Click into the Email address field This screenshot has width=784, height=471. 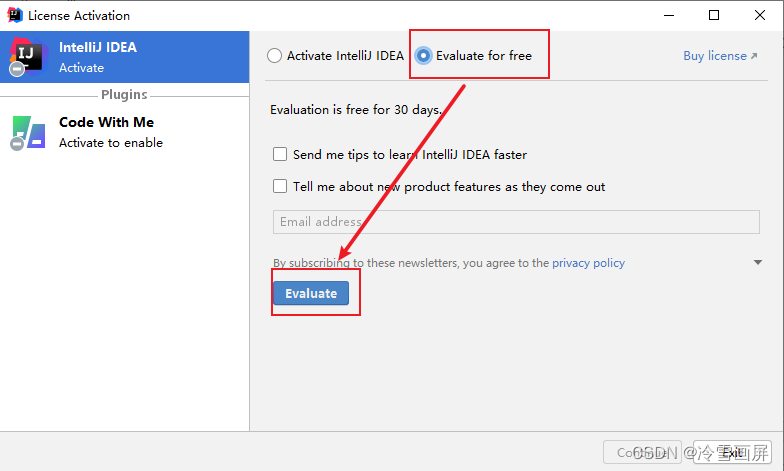pos(516,222)
